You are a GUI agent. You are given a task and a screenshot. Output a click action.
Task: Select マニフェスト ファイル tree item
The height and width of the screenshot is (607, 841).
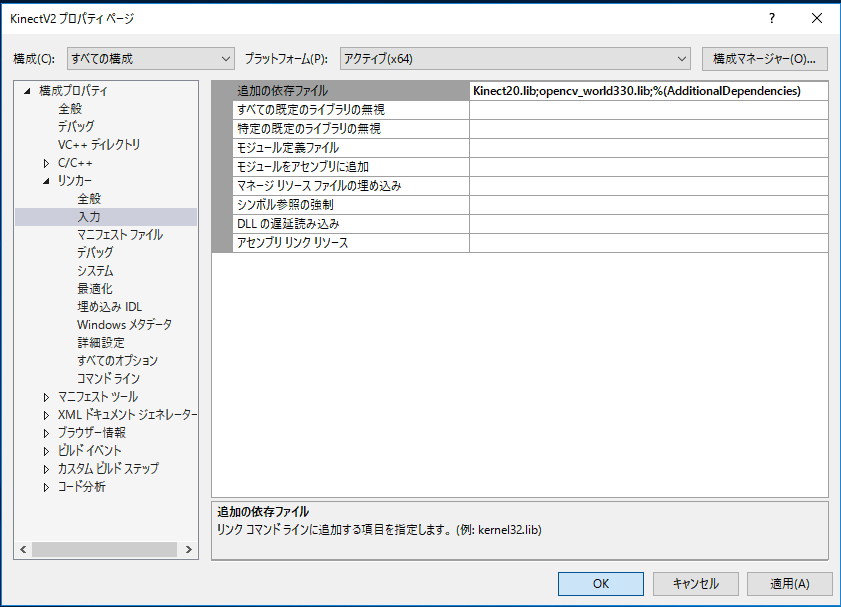pos(120,235)
